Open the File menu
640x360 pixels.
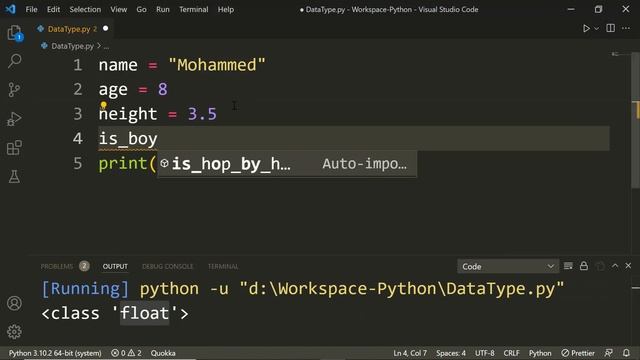31,9
